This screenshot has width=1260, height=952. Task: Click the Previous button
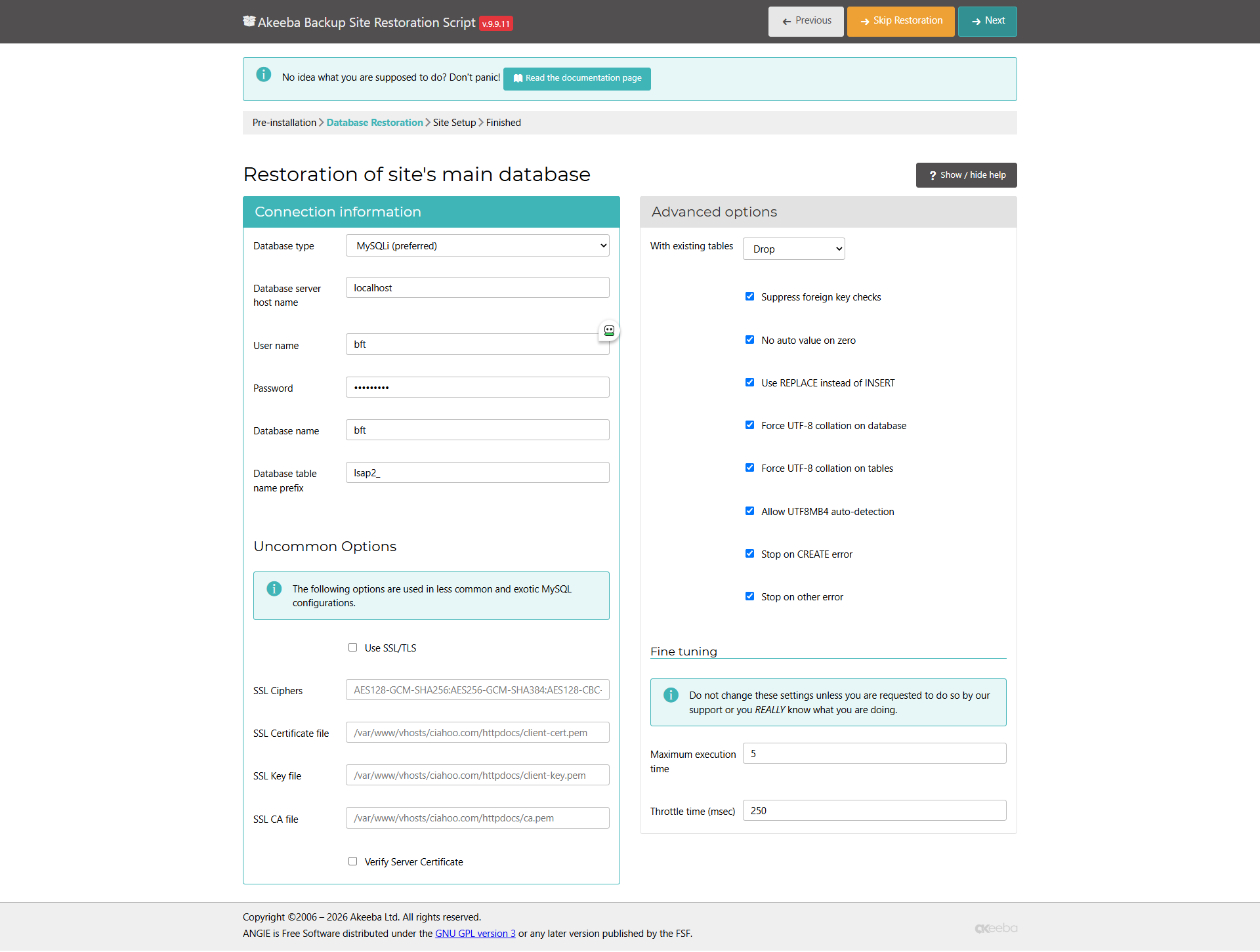coord(806,22)
